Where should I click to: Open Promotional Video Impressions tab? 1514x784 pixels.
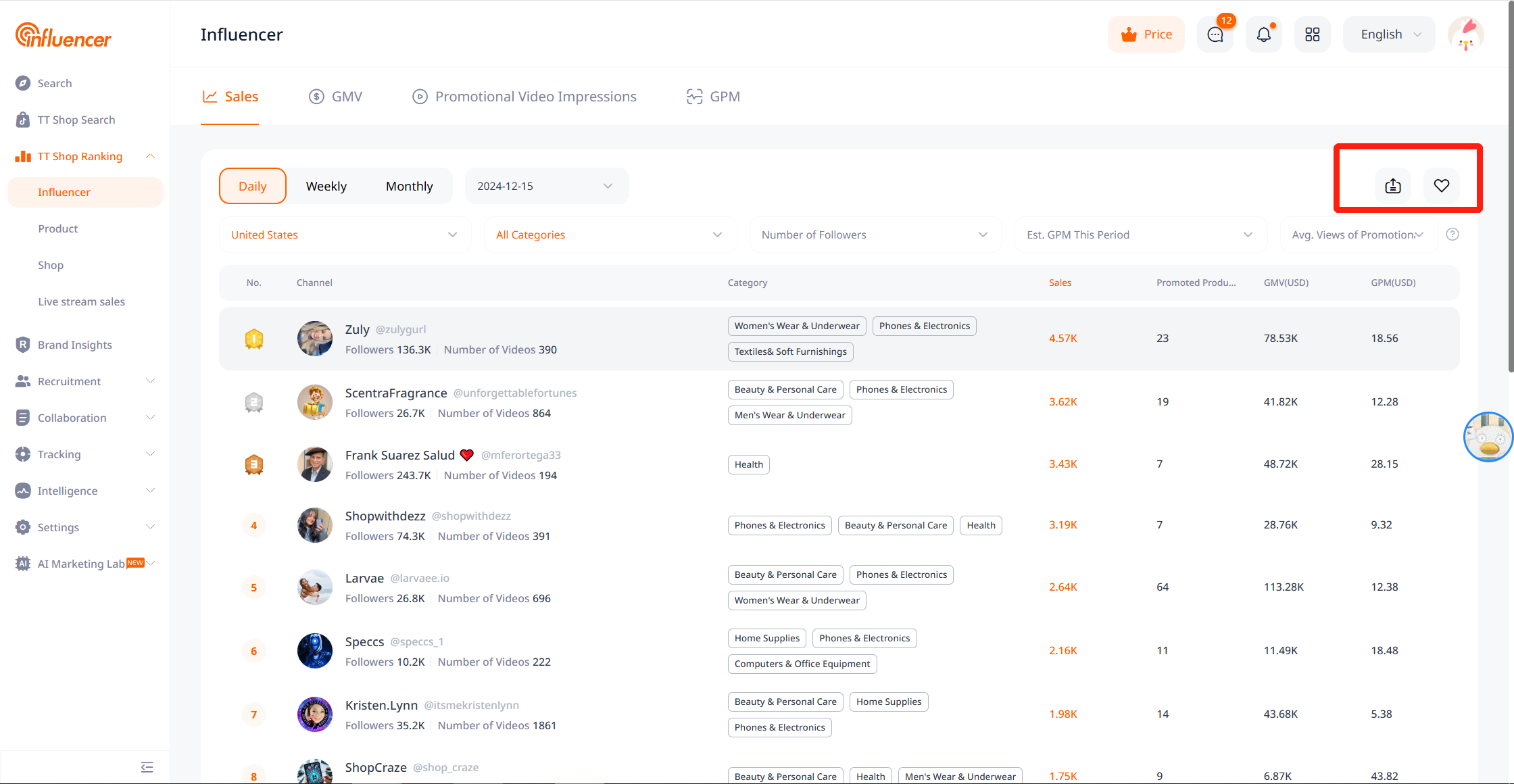tap(524, 97)
